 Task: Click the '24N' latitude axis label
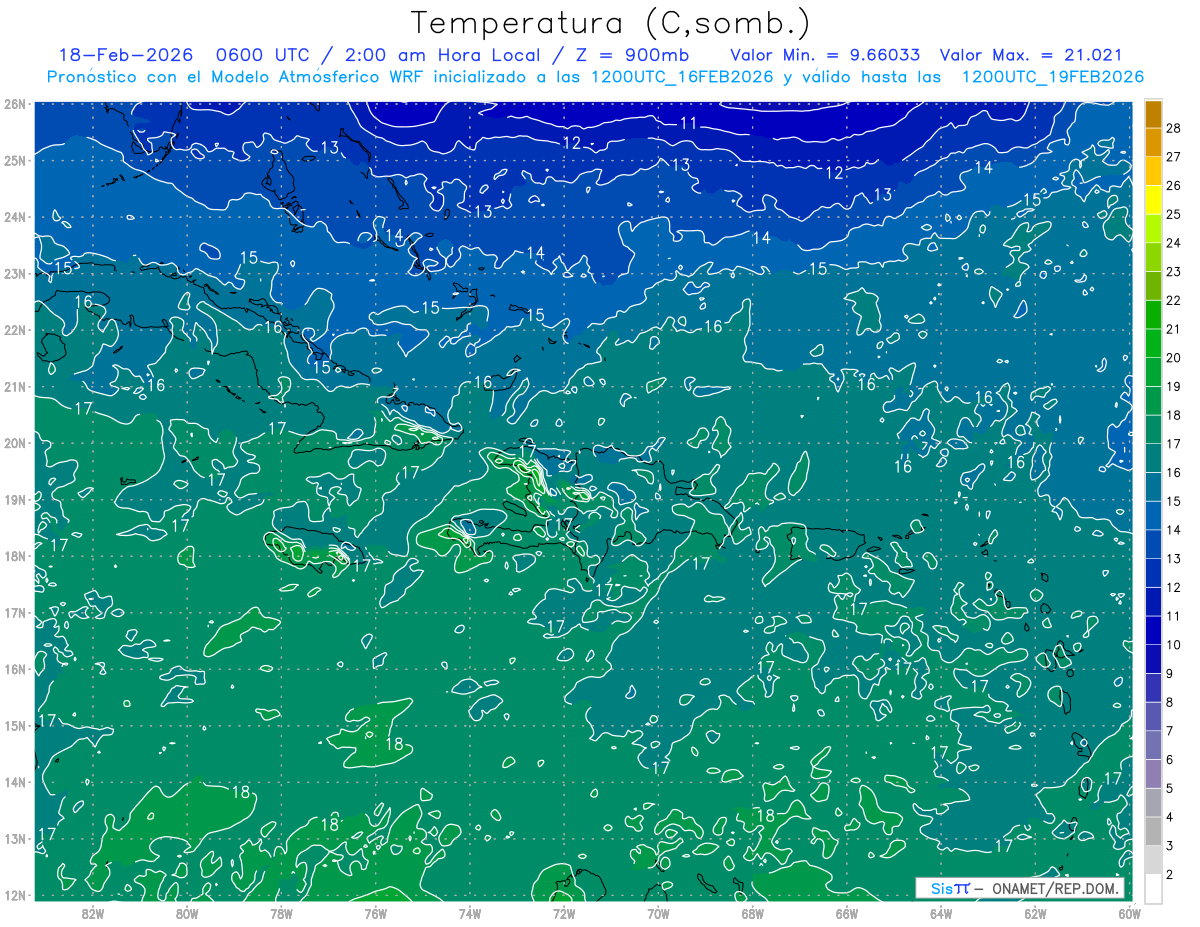click(15, 217)
